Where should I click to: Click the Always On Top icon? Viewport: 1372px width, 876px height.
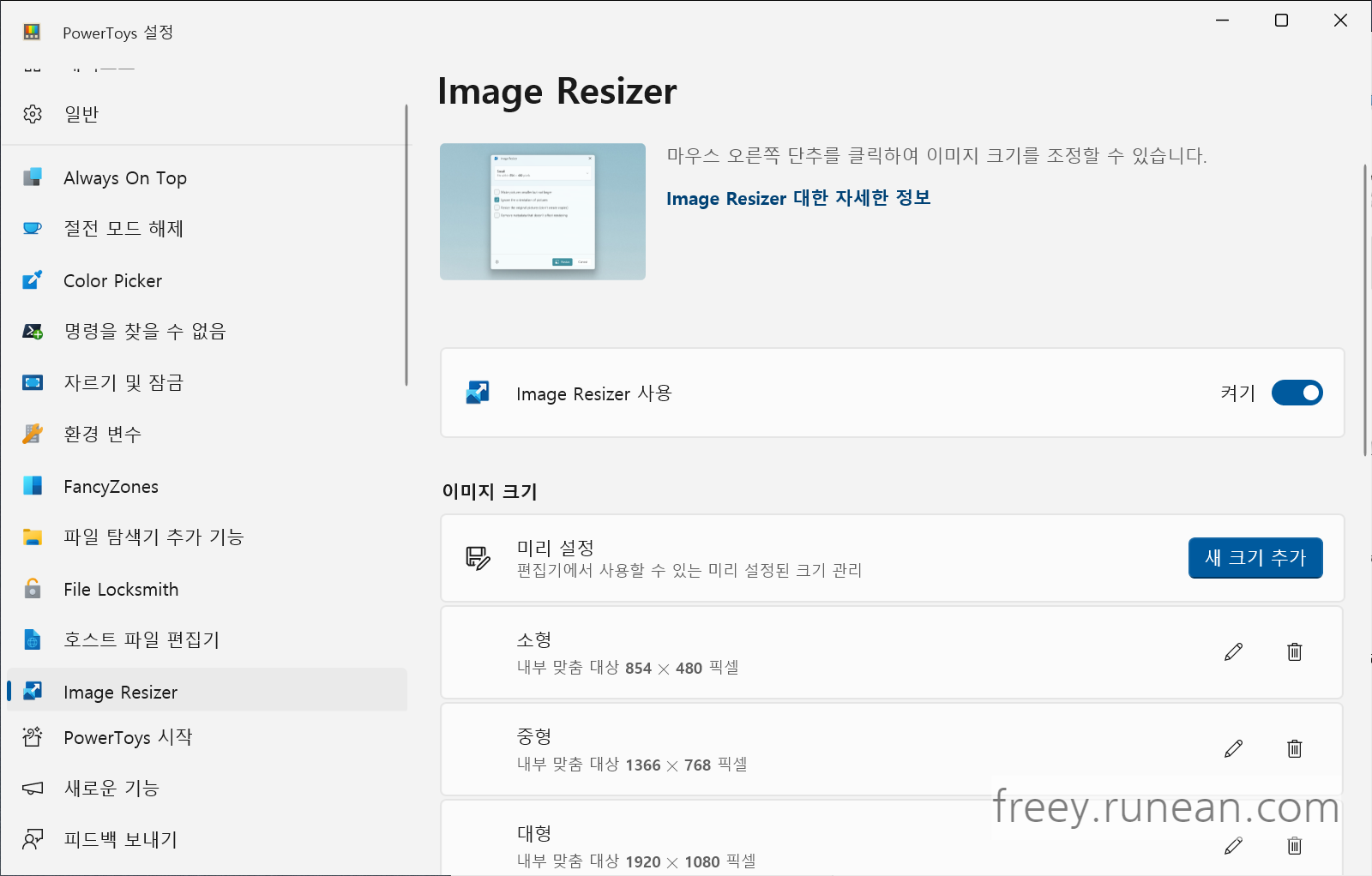(x=32, y=177)
